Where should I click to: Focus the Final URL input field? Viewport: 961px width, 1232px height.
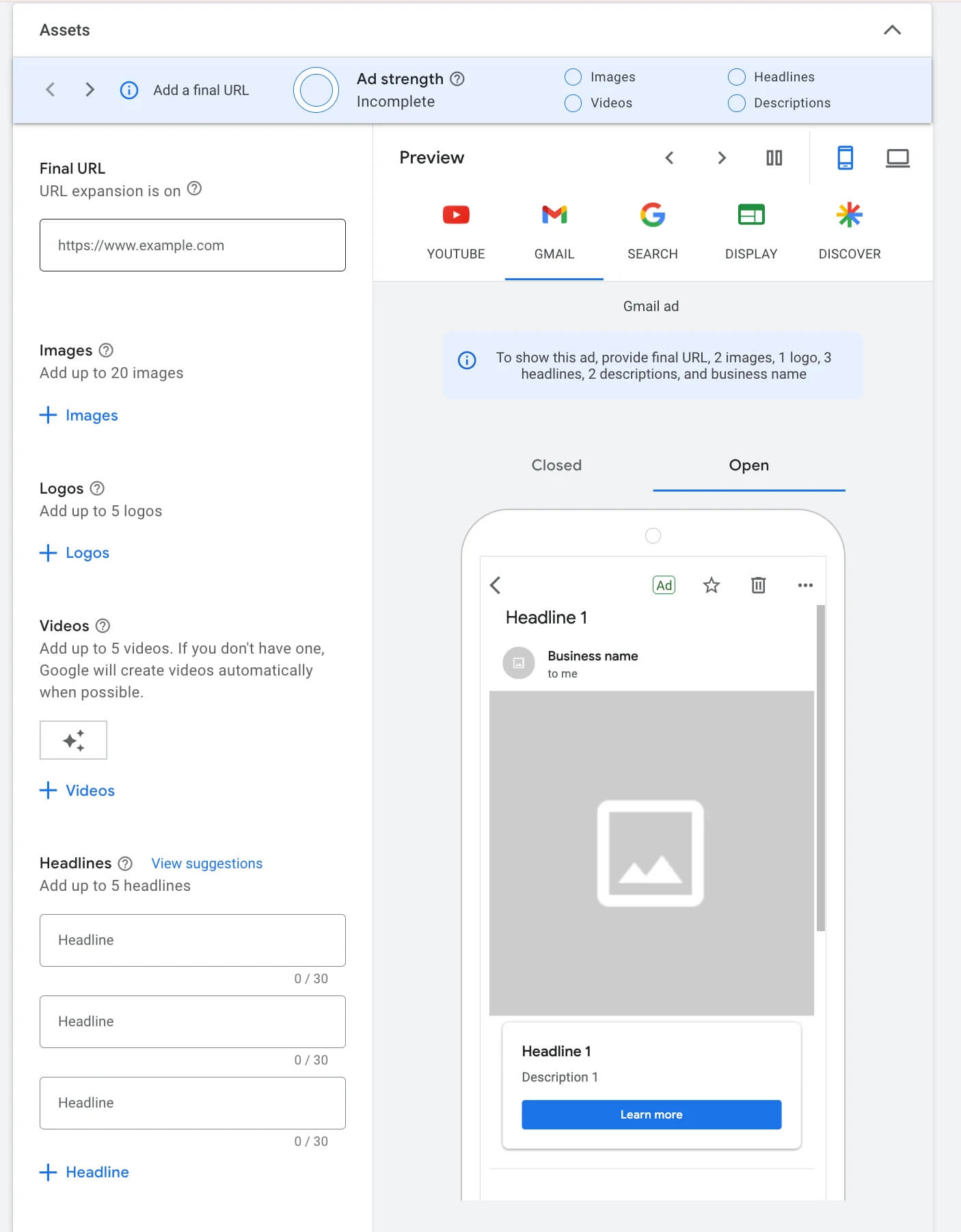(193, 245)
